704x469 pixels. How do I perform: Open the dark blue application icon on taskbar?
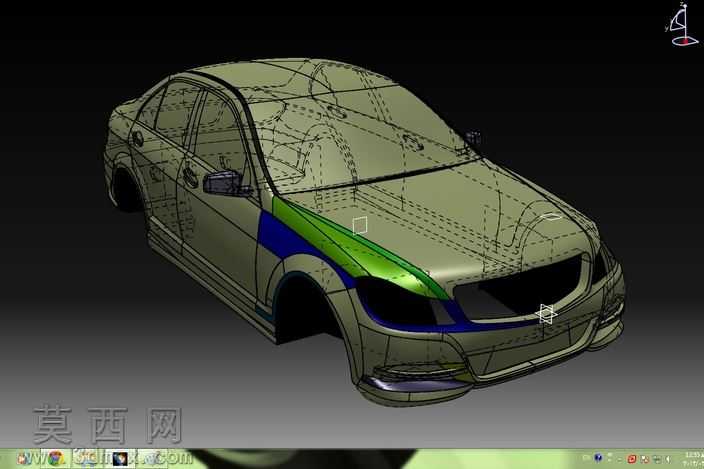(120, 458)
